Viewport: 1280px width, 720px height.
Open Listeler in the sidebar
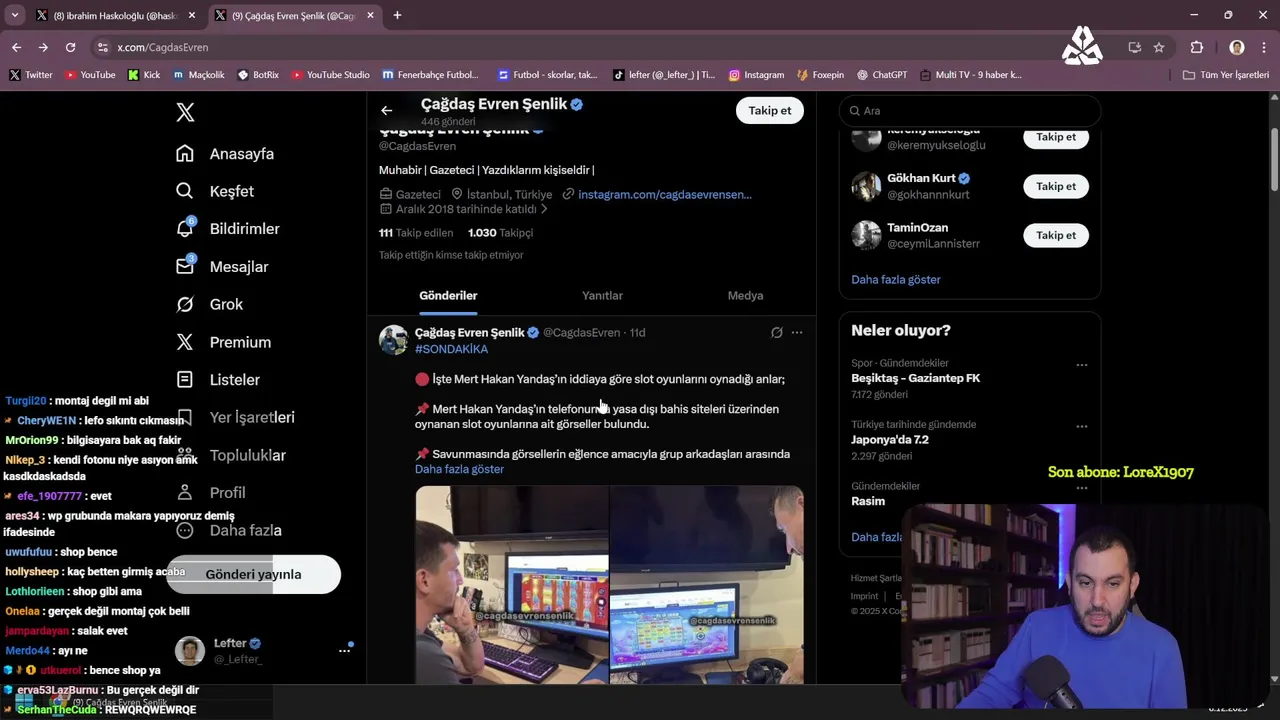(x=219, y=380)
